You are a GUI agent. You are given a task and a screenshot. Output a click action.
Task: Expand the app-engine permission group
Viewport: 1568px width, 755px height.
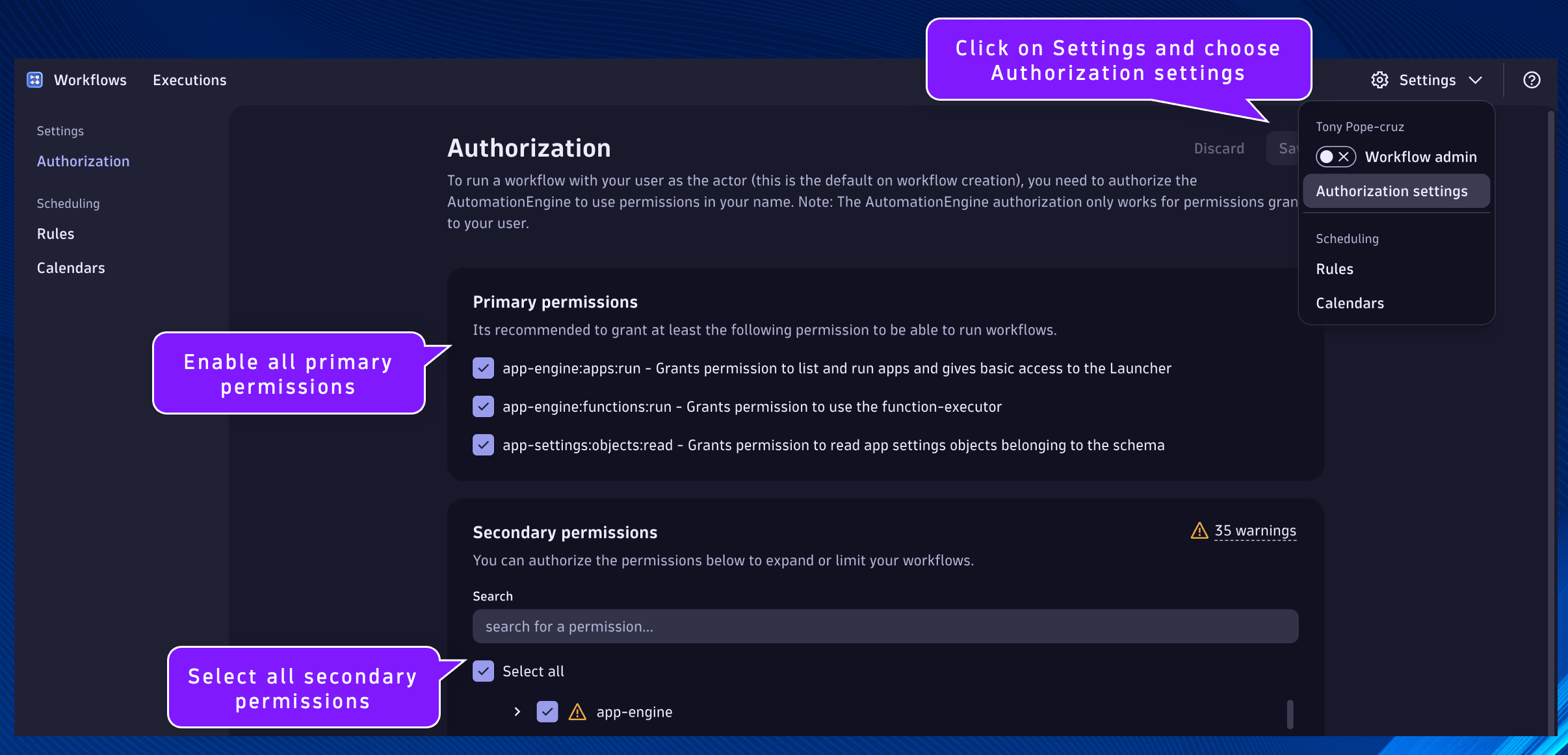[517, 712]
